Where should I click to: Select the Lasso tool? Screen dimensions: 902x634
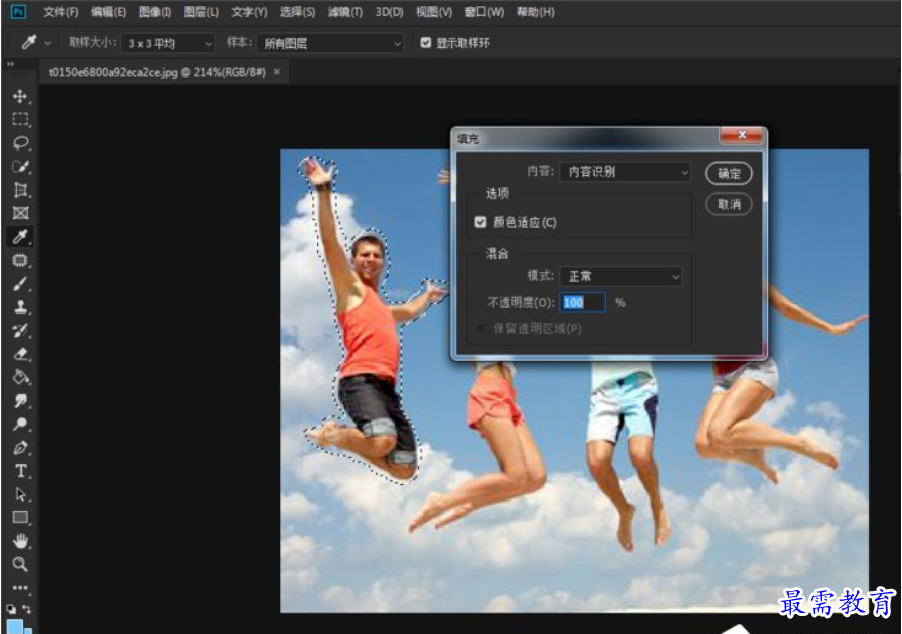[21, 143]
